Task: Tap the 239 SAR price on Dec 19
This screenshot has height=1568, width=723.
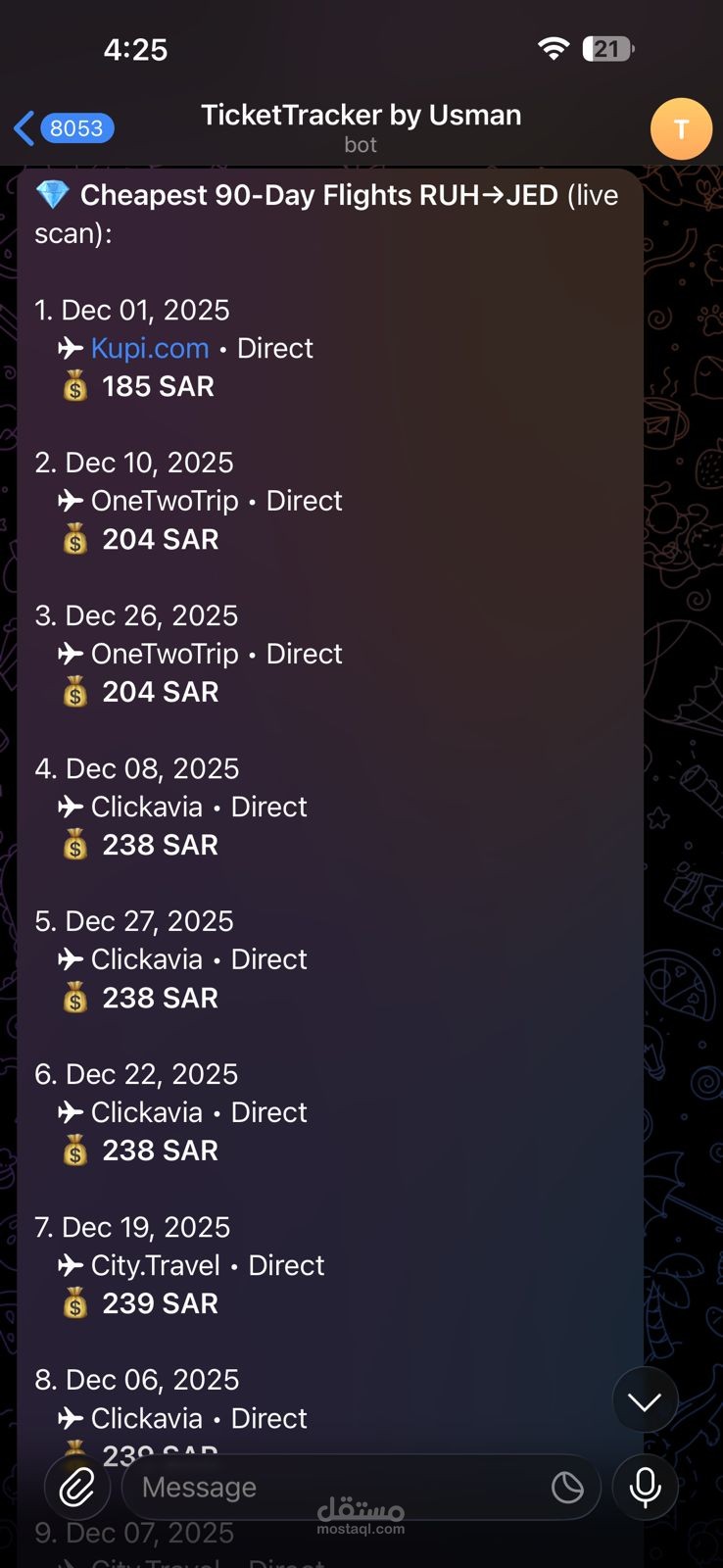Action: 161,1303
